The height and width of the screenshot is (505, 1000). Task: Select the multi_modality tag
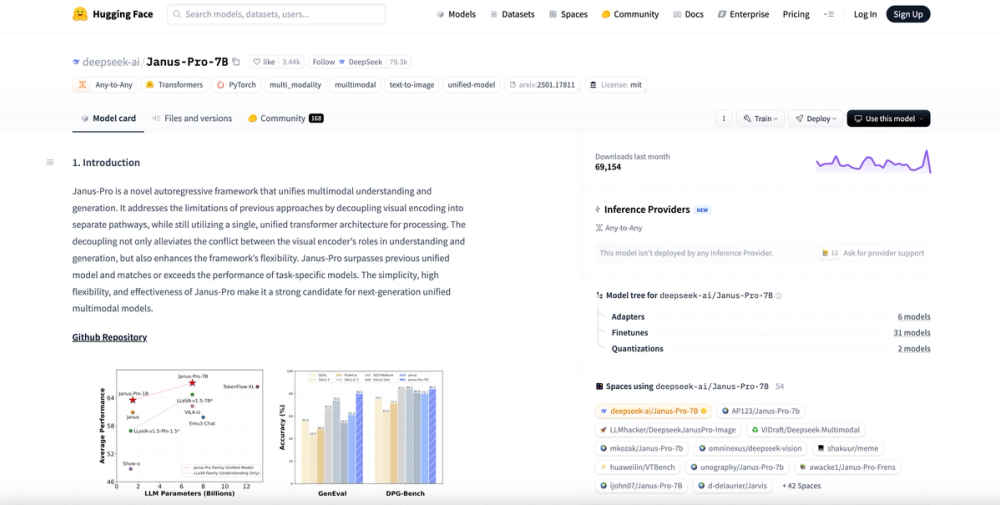tap(295, 85)
